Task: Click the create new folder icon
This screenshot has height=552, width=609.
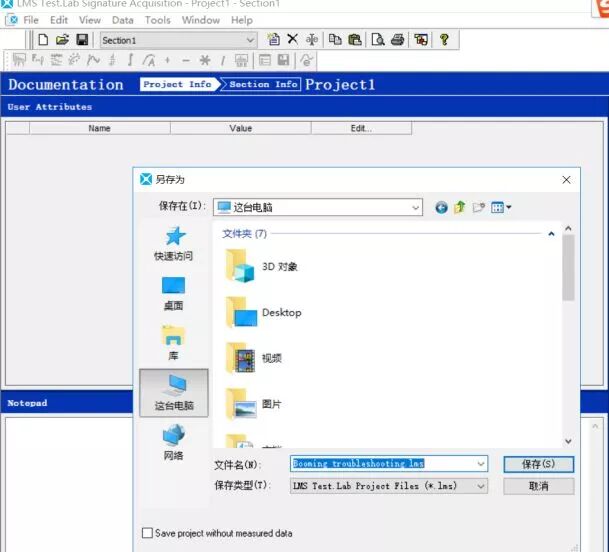Action: (479, 207)
